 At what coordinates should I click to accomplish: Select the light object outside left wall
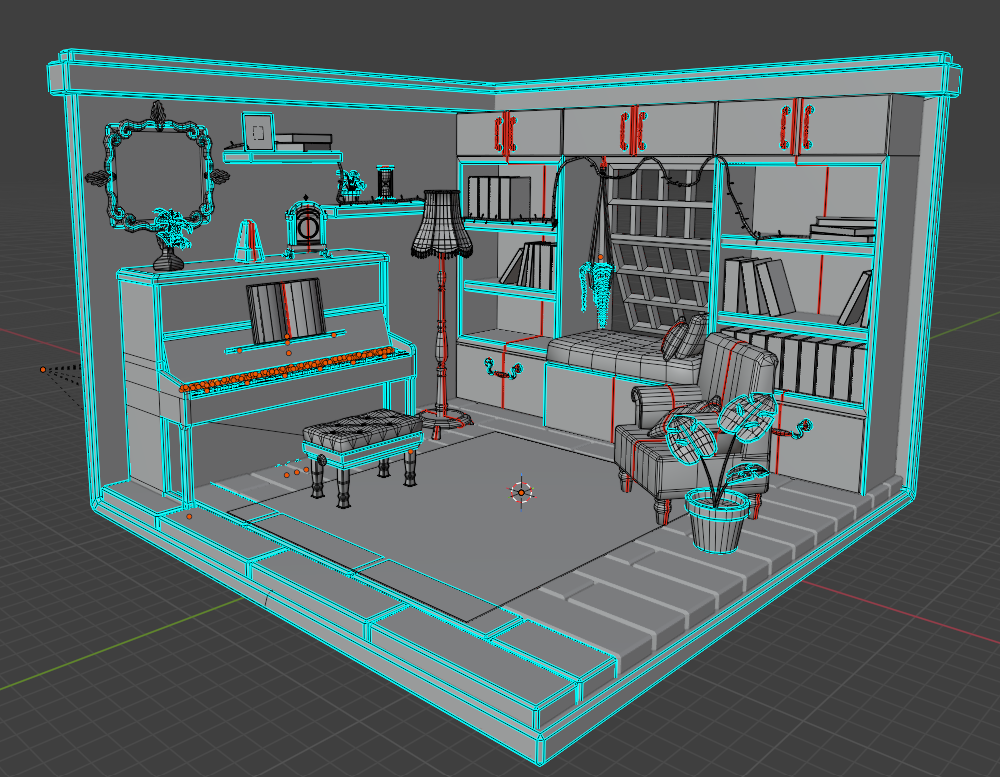[x=43, y=370]
